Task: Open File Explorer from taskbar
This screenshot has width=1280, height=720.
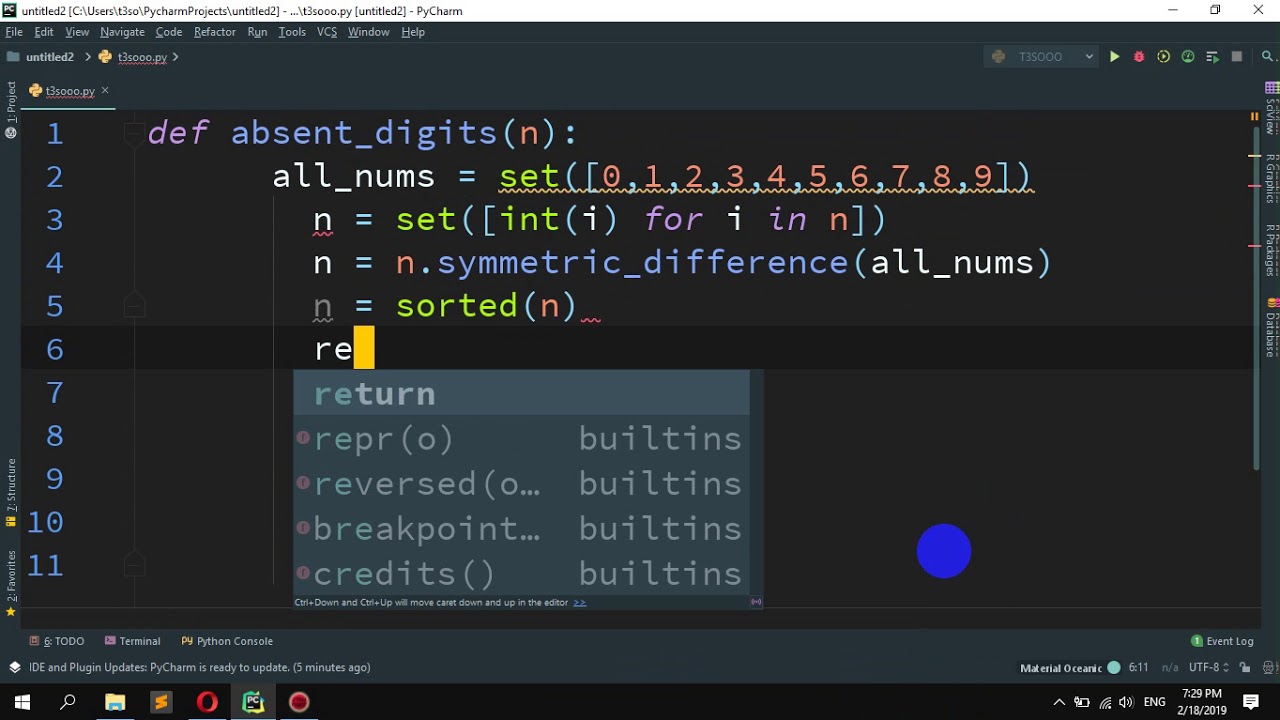Action: coord(115,702)
